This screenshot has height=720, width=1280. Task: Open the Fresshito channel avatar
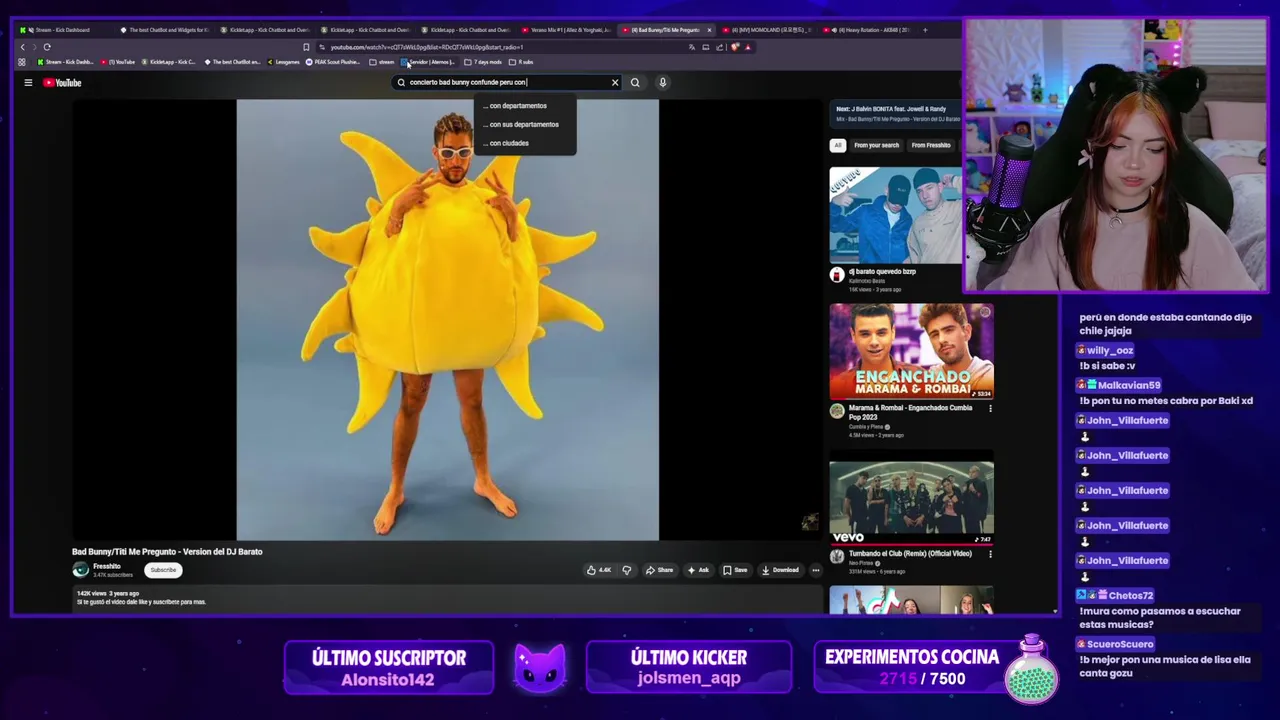(81, 570)
